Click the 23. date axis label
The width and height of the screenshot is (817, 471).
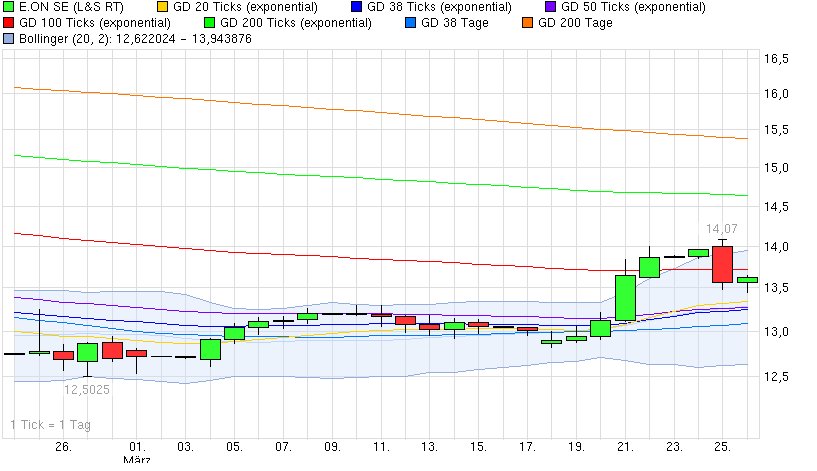coord(674,447)
